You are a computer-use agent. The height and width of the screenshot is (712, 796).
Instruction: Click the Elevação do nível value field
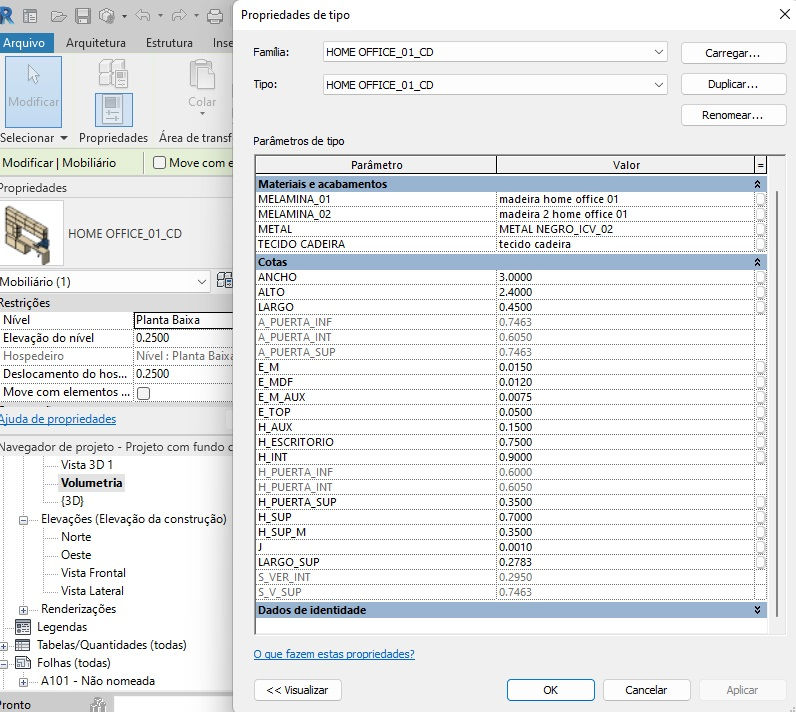click(x=183, y=338)
